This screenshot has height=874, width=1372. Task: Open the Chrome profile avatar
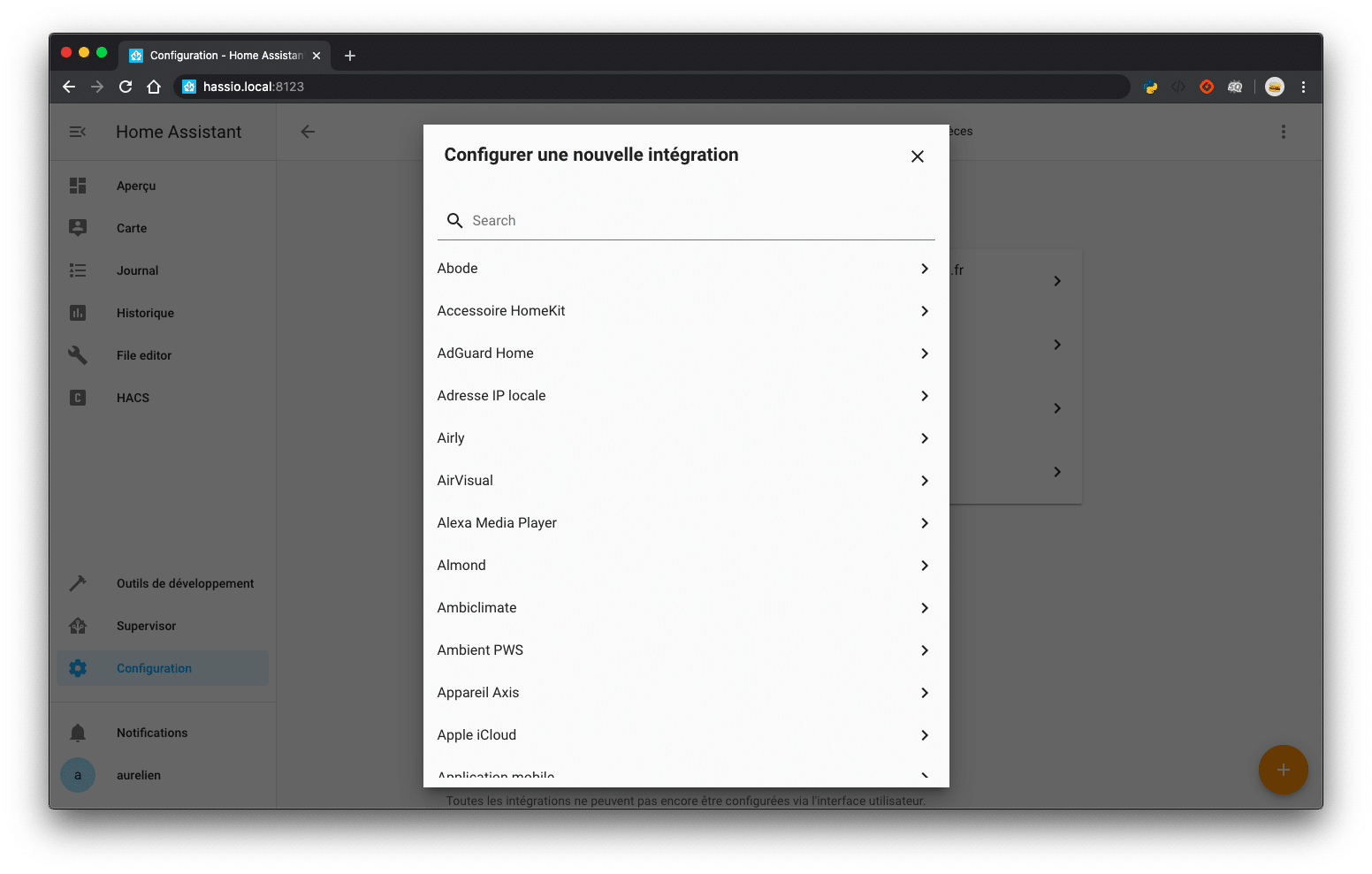[1275, 87]
